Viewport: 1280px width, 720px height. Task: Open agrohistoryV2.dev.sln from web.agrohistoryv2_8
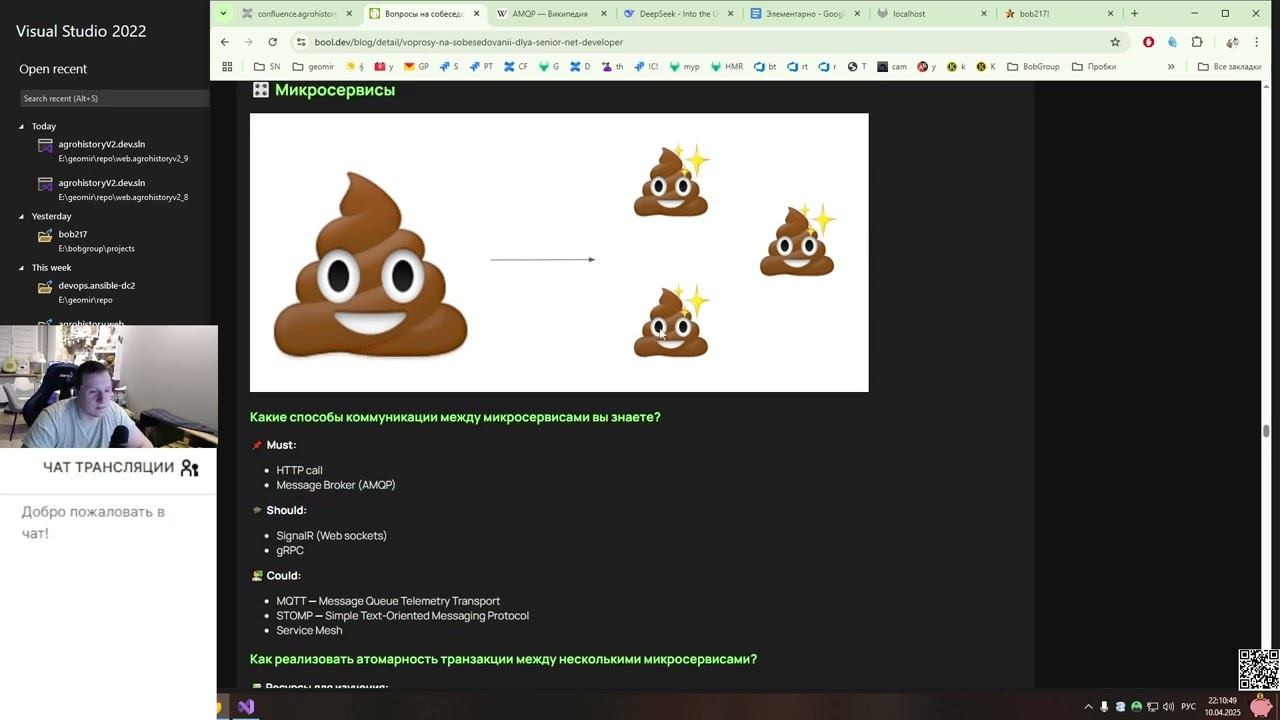coord(113,190)
